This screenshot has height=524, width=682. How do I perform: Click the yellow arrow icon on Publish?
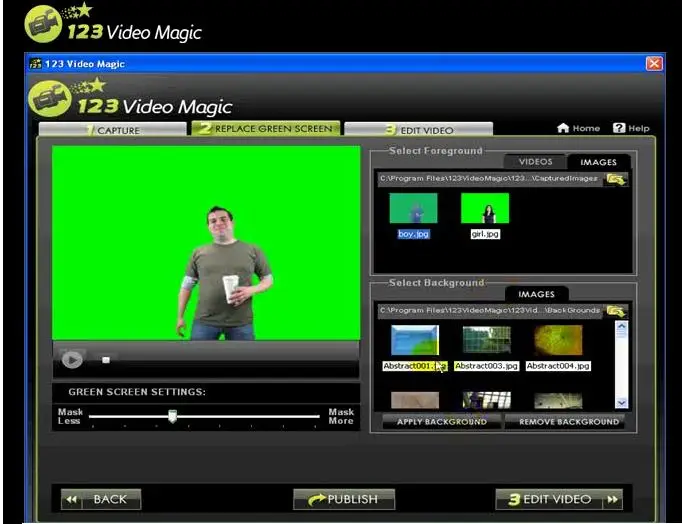point(317,500)
